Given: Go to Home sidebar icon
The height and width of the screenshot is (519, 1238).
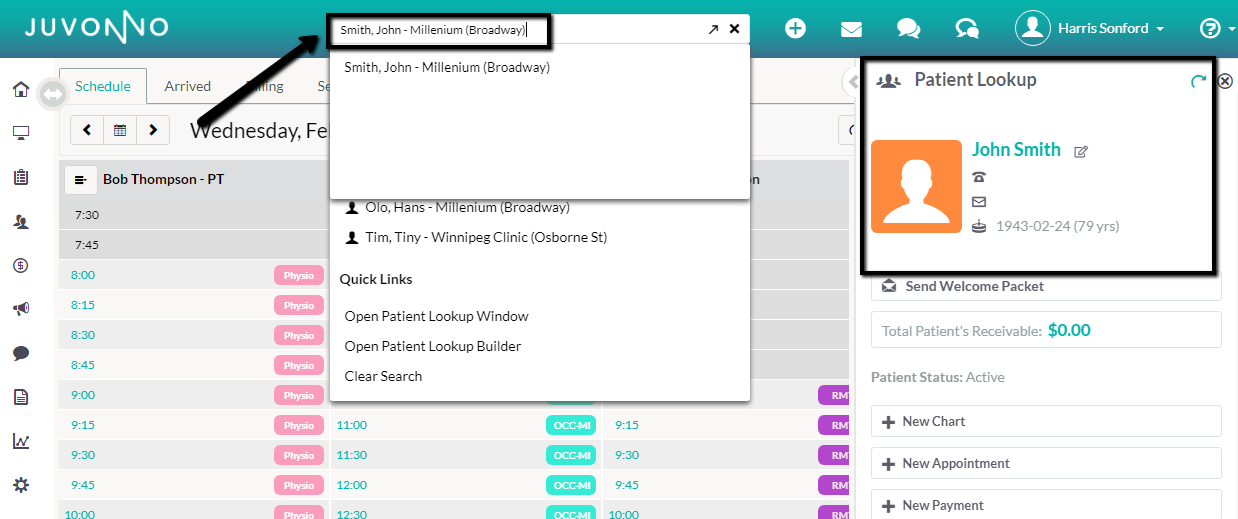Looking at the screenshot, I should click(x=20, y=89).
